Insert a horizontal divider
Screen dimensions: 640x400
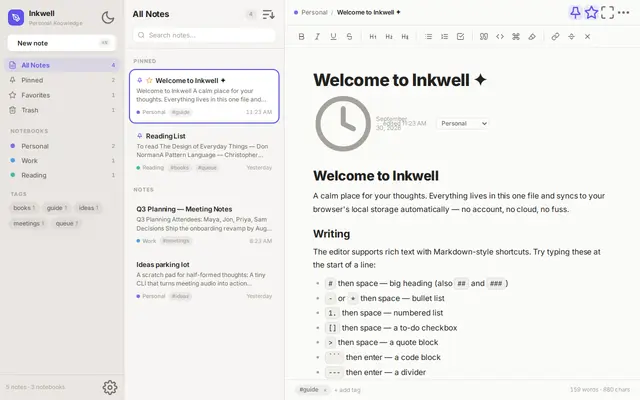(x=571, y=37)
